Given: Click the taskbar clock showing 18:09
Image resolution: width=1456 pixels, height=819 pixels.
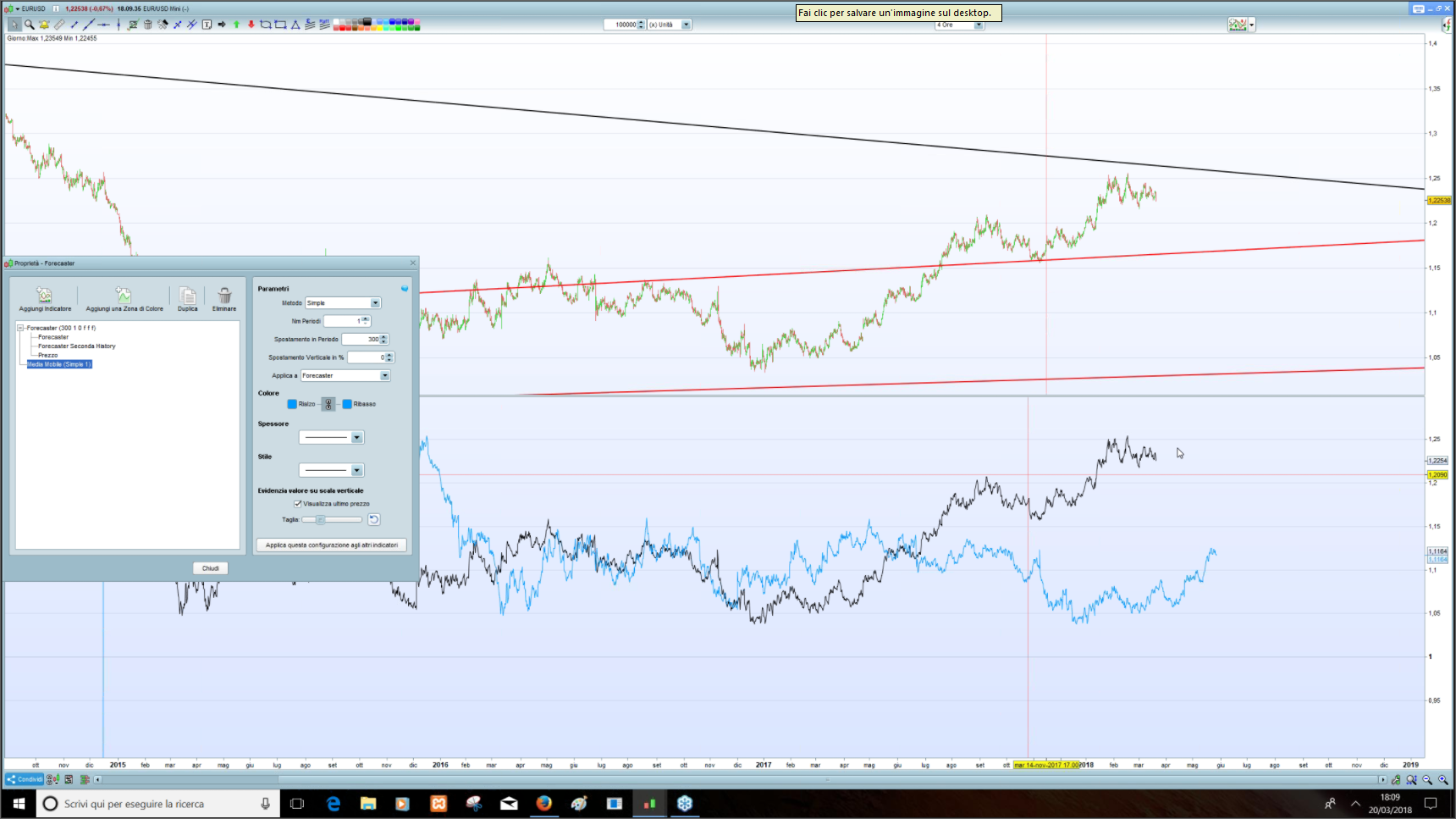Looking at the screenshot, I should coord(1390,804).
